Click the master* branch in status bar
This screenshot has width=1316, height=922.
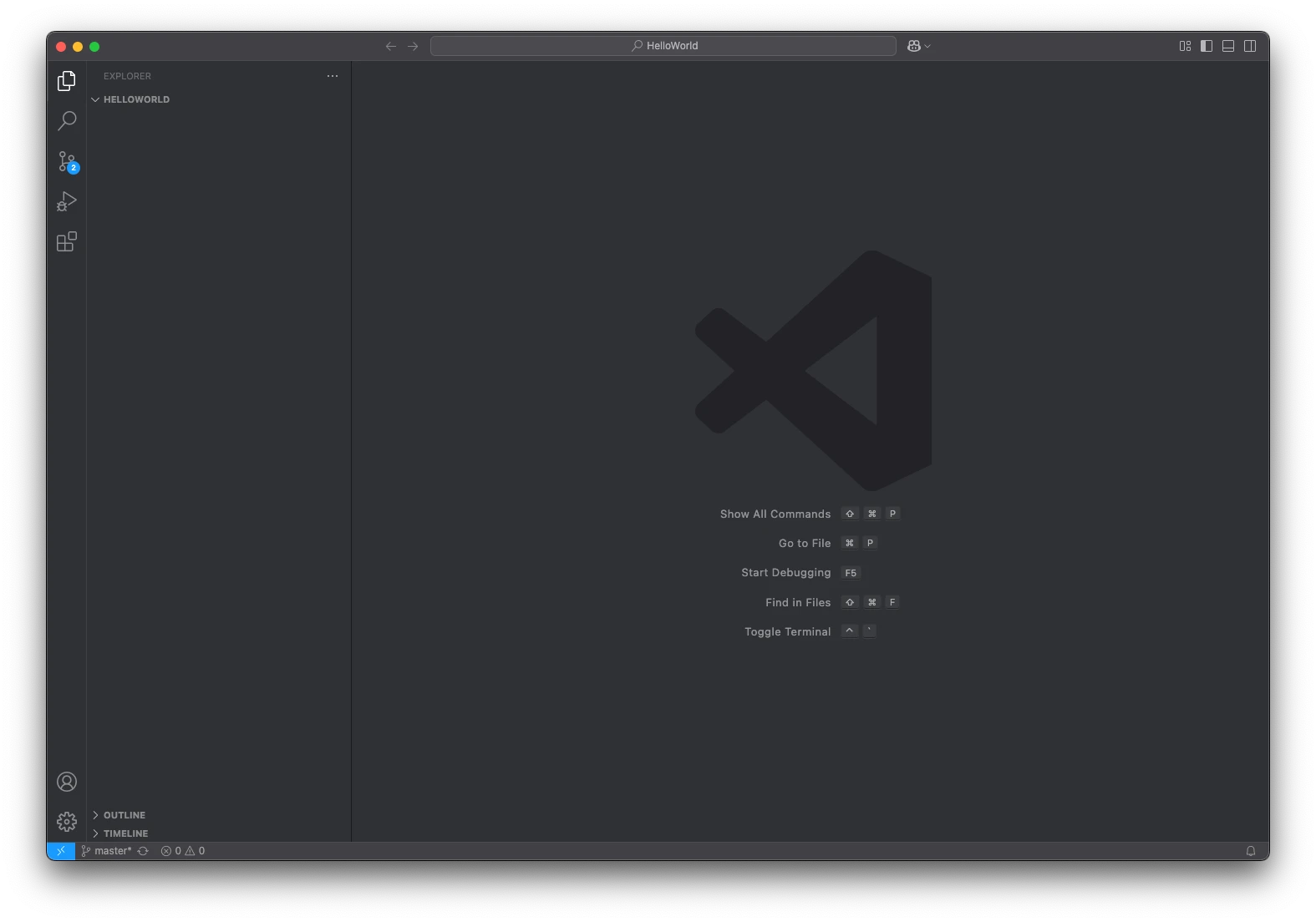click(x=107, y=851)
